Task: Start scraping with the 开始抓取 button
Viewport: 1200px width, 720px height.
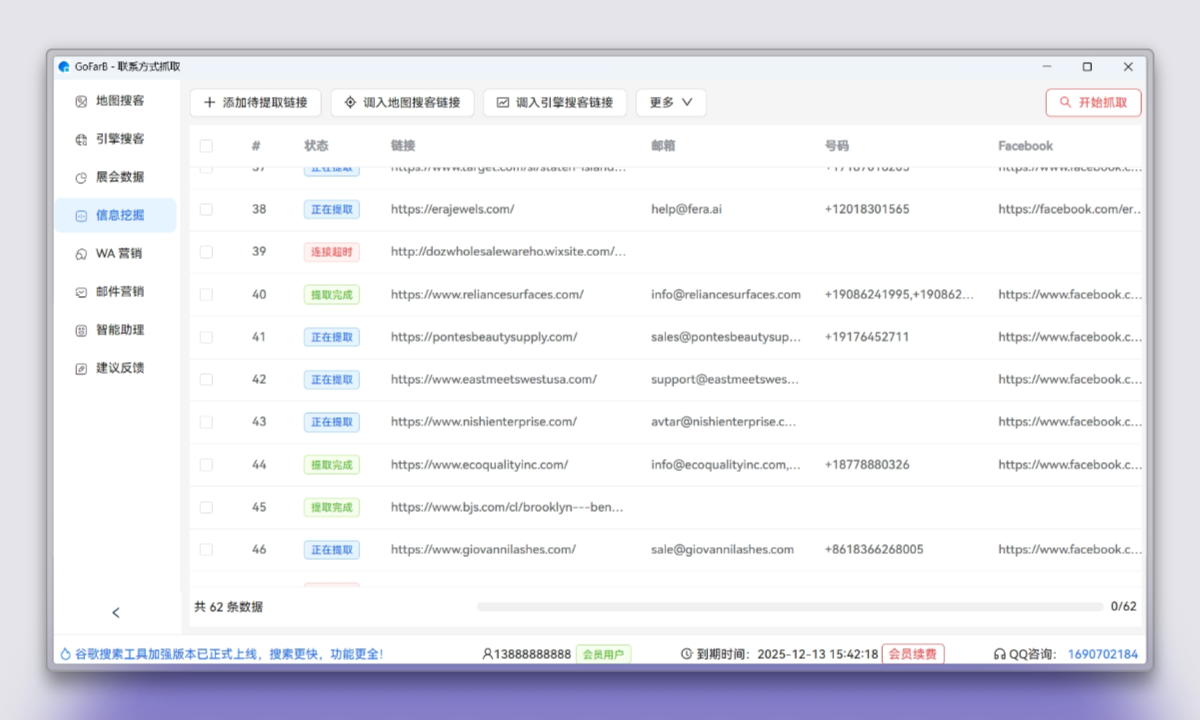Action: pos(1093,102)
